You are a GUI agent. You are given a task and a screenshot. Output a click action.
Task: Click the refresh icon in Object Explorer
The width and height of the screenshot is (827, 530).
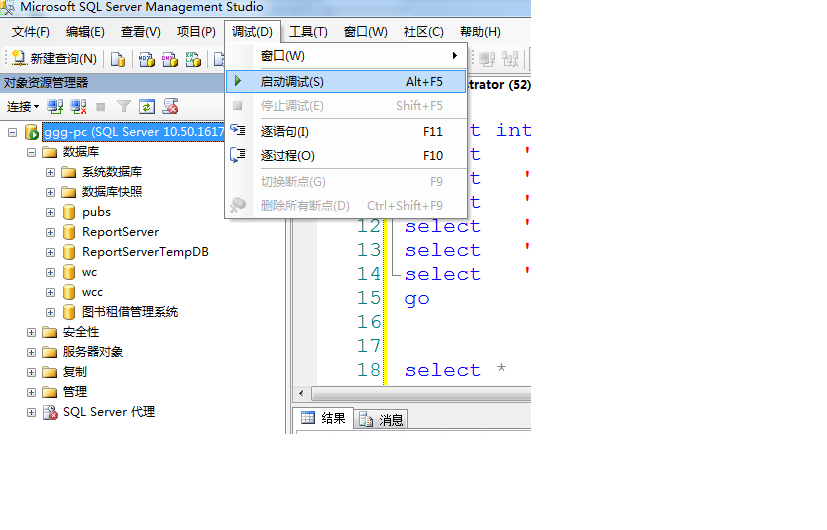[147, 107]
